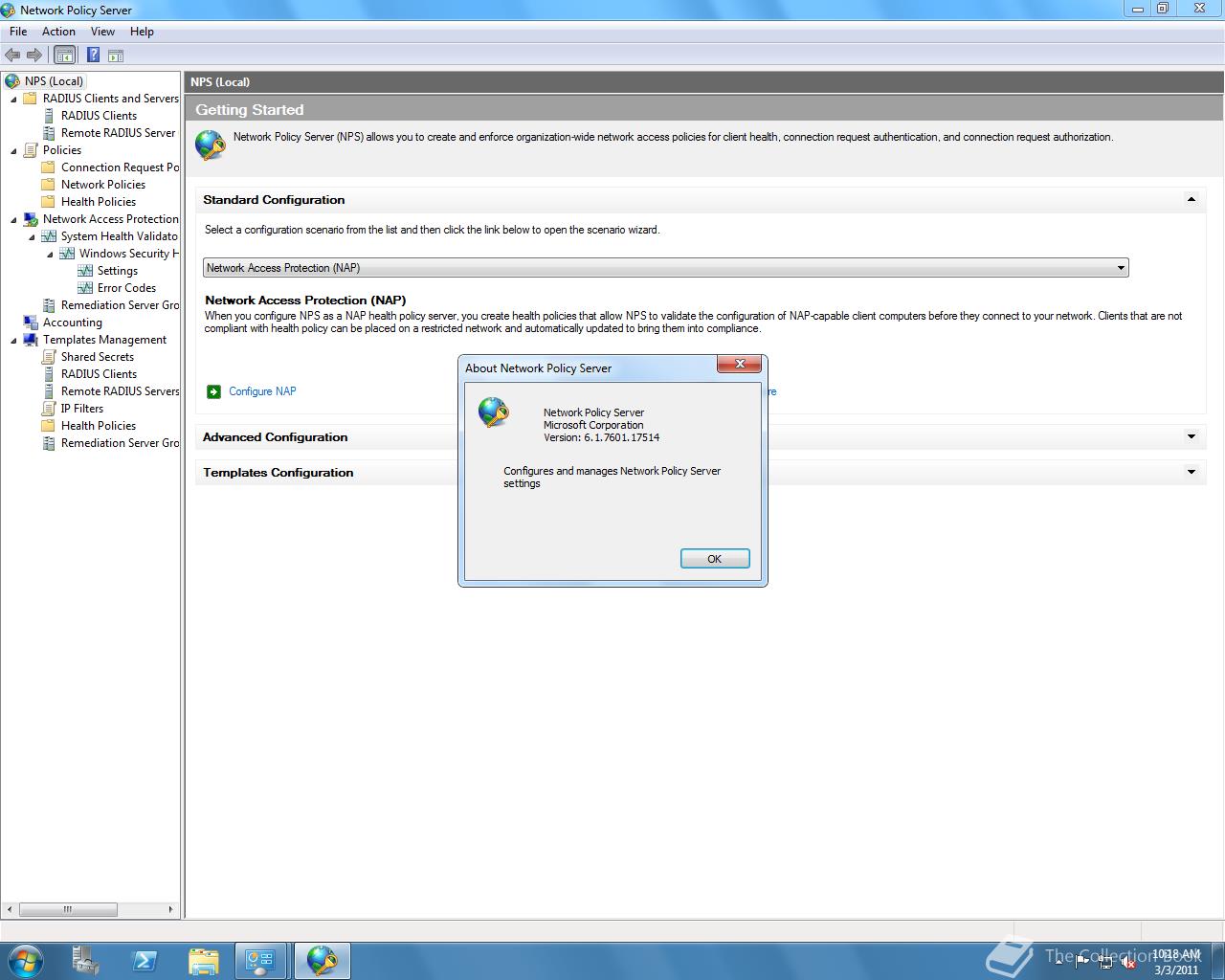Click the console tree scrollbar right arrow

170,909
